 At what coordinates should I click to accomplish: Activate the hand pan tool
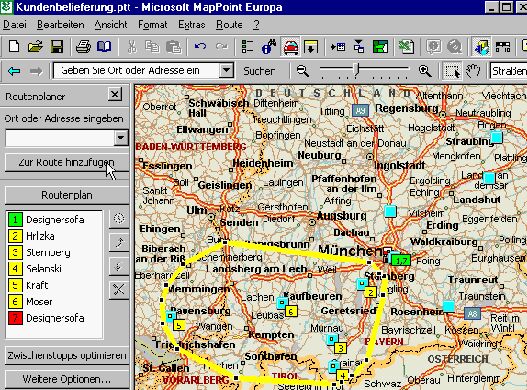[x=473, y=71]
